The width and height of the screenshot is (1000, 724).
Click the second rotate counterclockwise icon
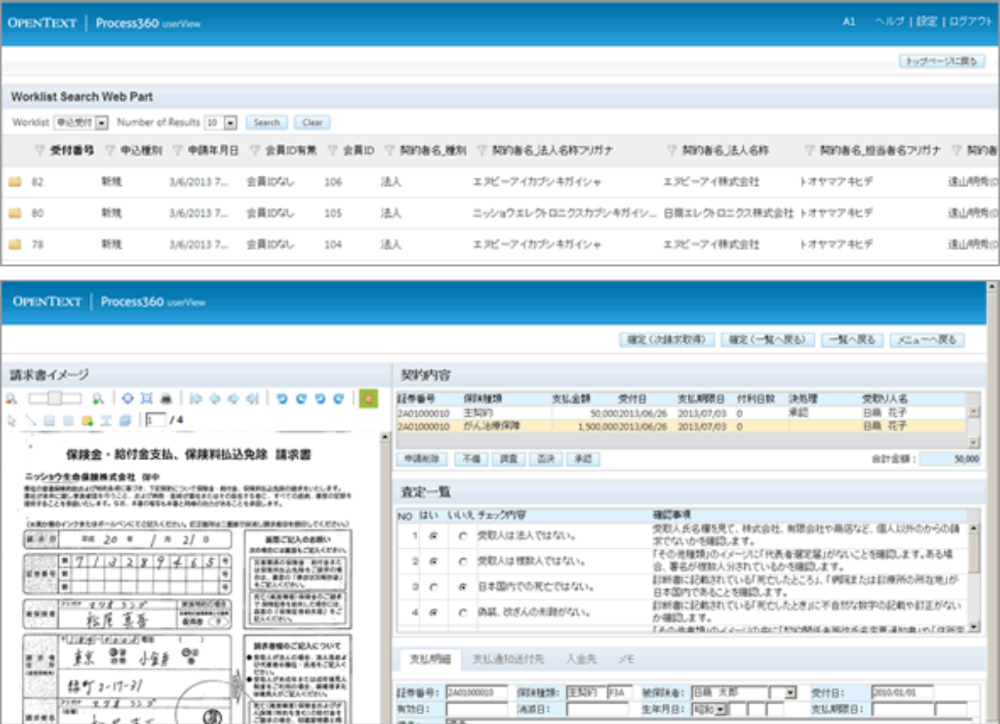[320, 399]
